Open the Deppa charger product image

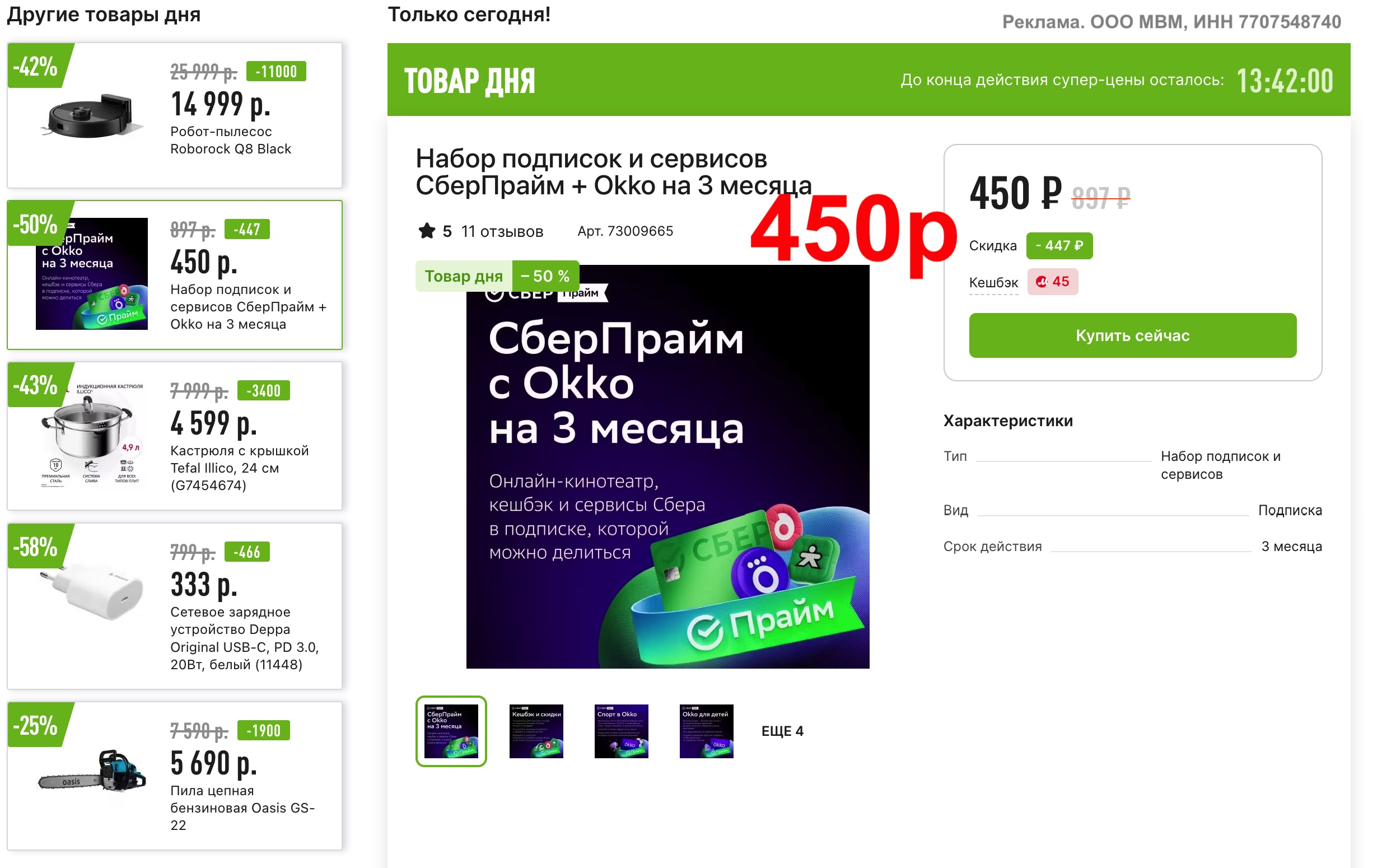[x=92, y=590]
